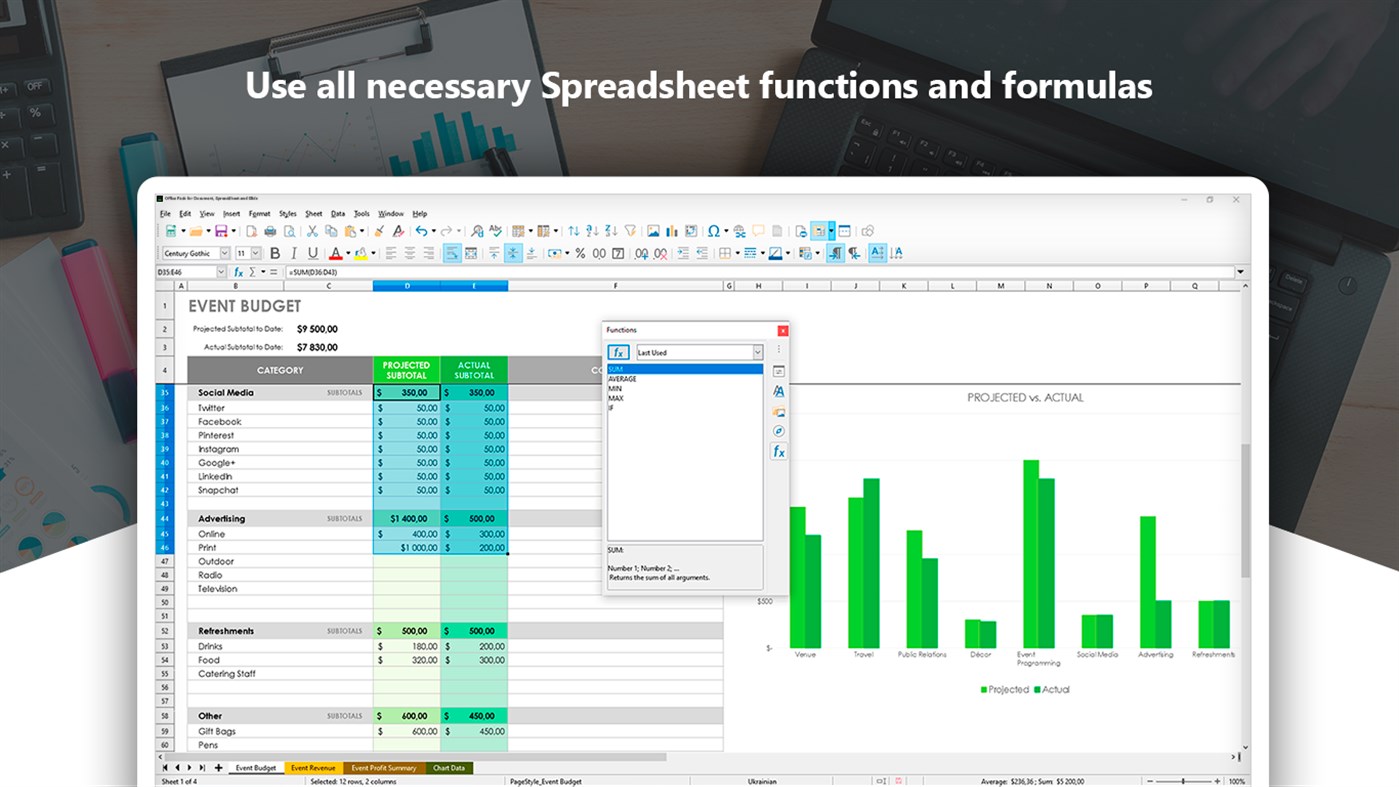This screenshot has height=787, width=1399.
Task: Expand the font size dropdown
Action: 256,252
